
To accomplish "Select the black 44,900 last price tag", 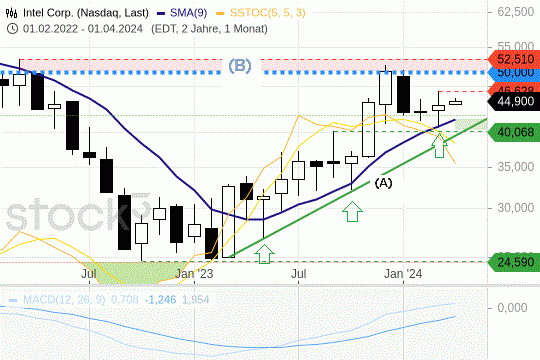I will [514, 101].
